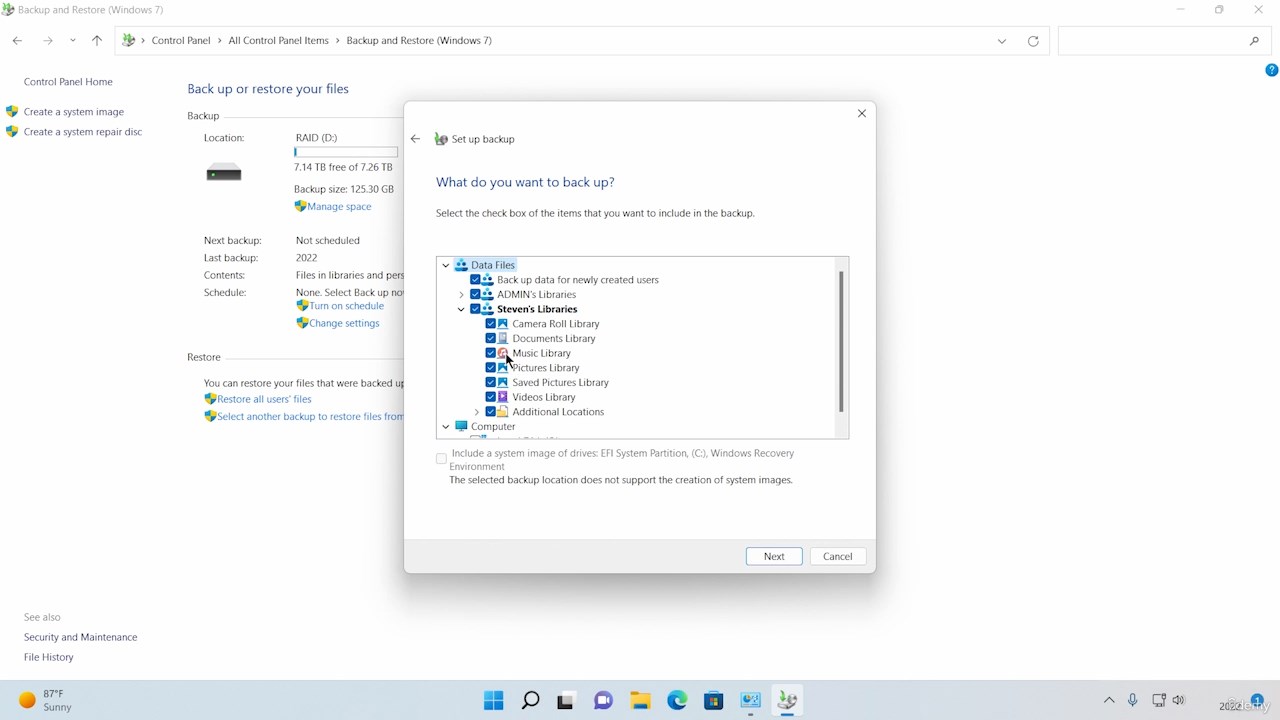Expand the Additional Locations node
Screen dimensions: 1280x720
[476, 412]
